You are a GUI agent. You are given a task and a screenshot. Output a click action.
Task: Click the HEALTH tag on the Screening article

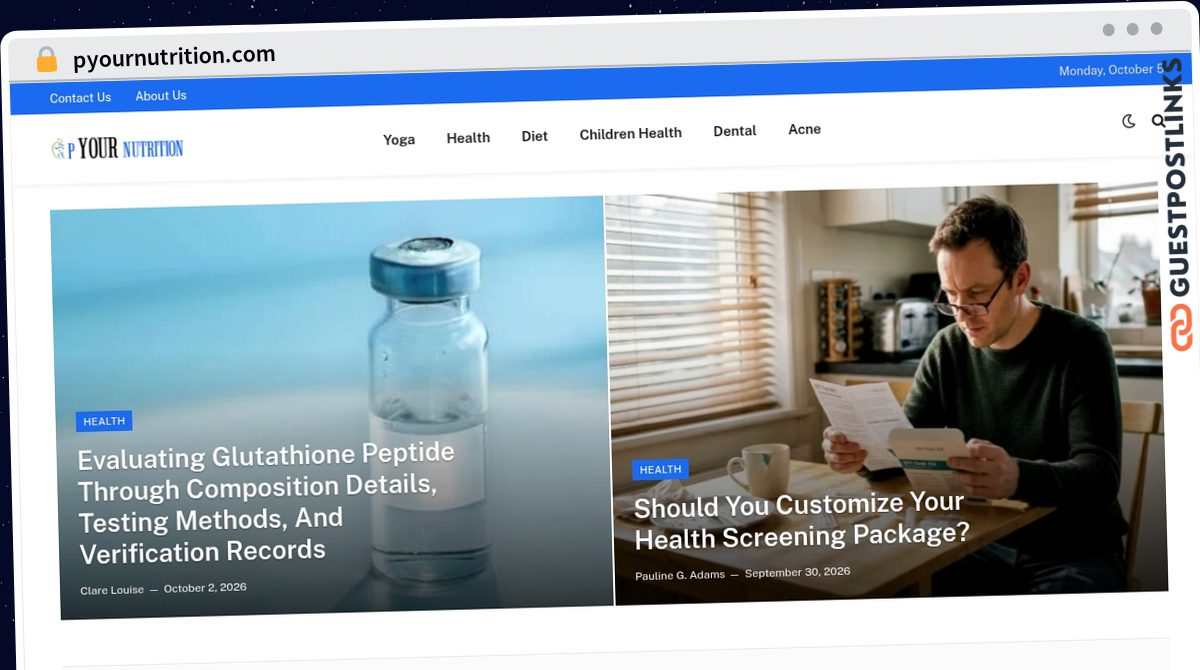pyautogui.click(x=660, y=469)
